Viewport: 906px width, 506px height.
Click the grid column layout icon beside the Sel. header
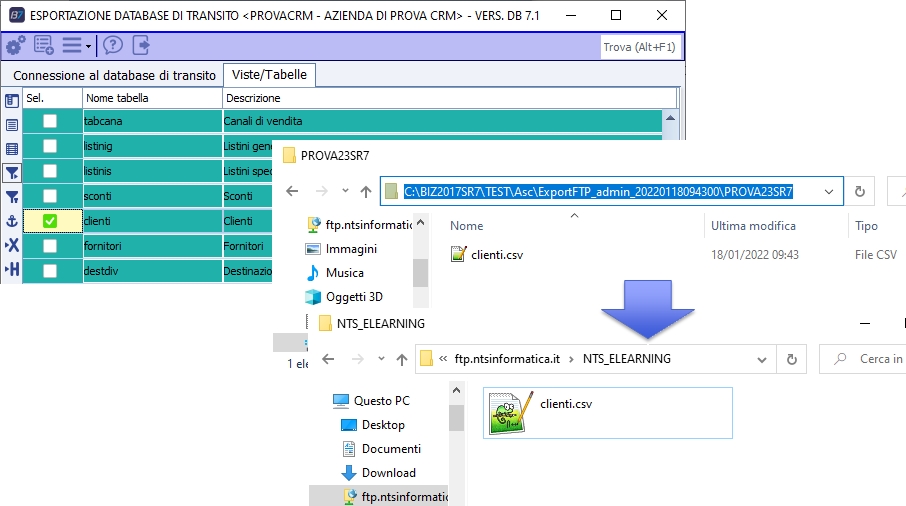point(12,101)
